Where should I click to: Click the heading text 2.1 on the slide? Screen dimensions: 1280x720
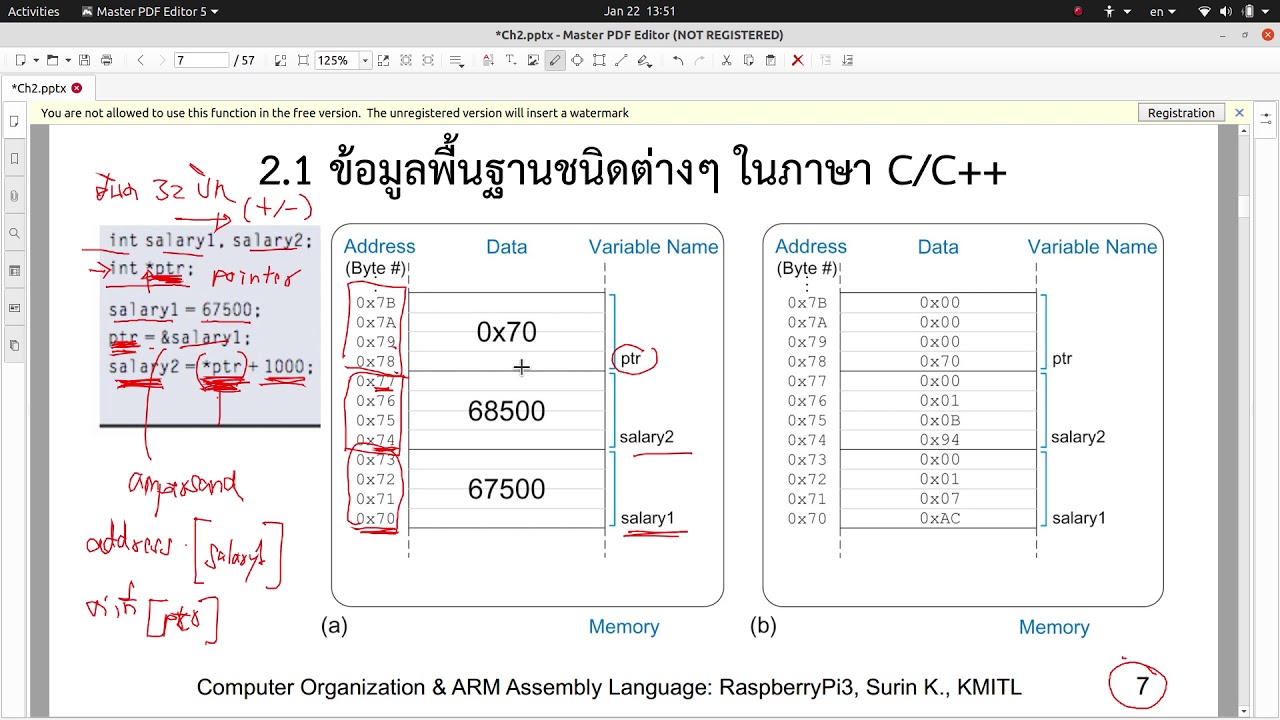click(286, 171)
